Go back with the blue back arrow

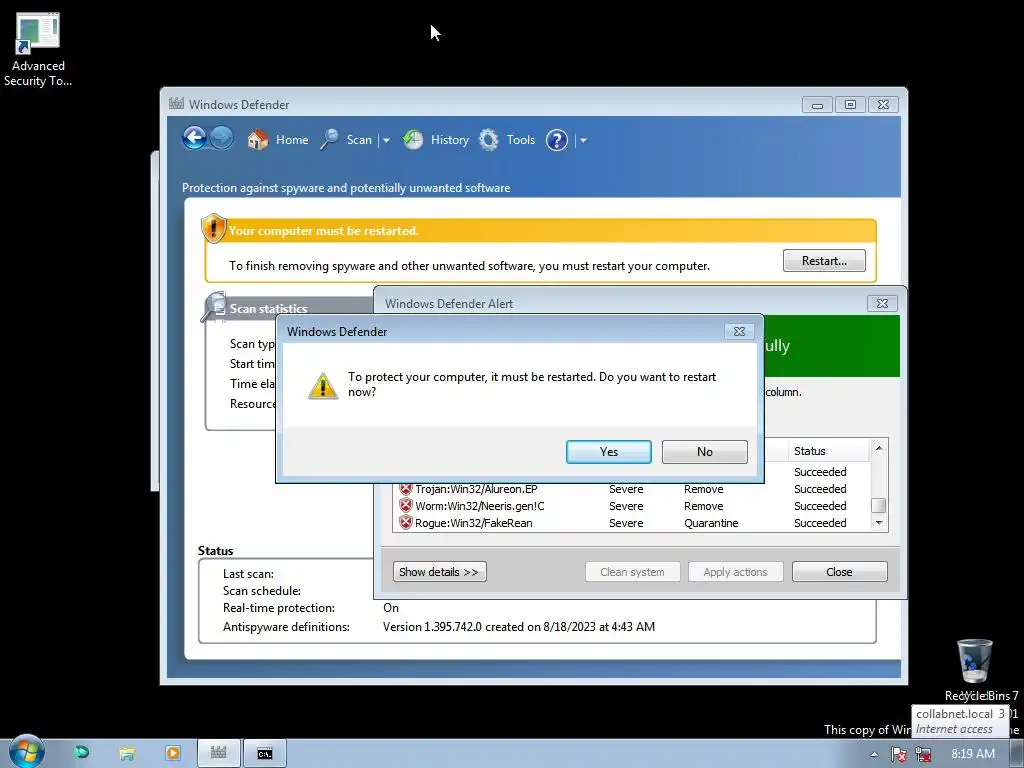tap(194, 138)
